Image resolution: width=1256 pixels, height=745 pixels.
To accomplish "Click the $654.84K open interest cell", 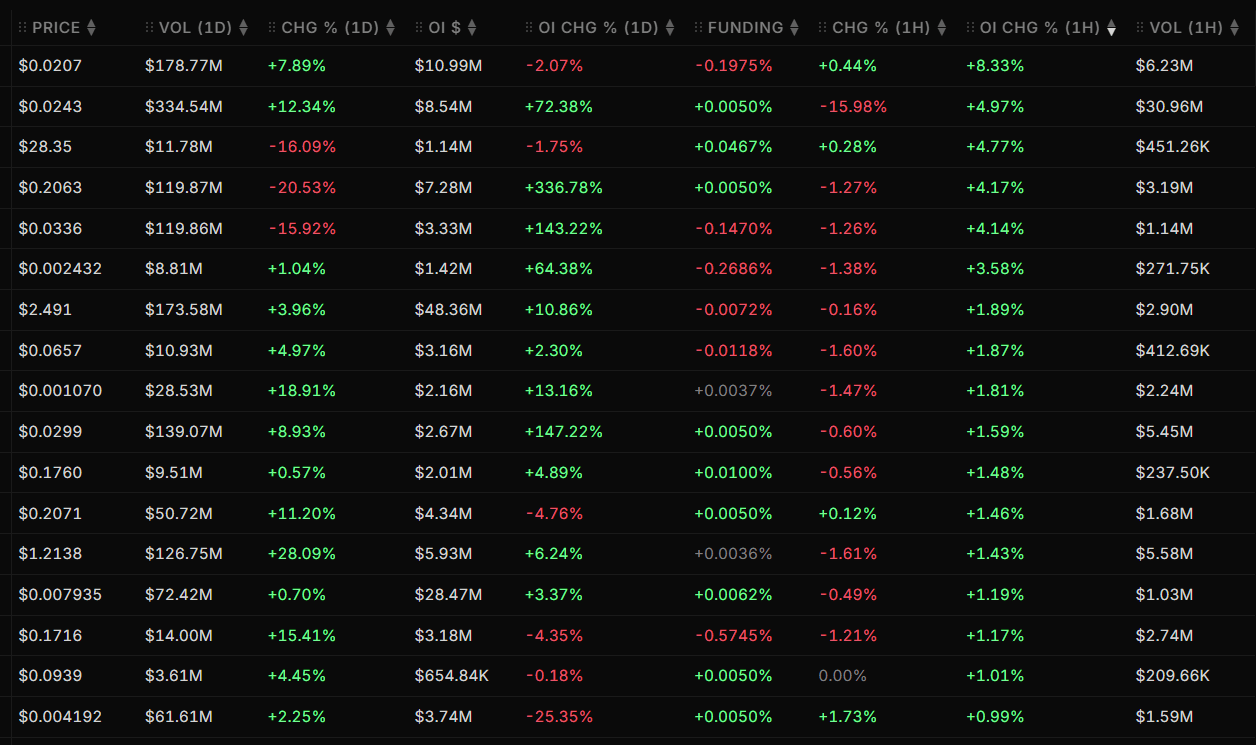I will [x=451, y=676].
